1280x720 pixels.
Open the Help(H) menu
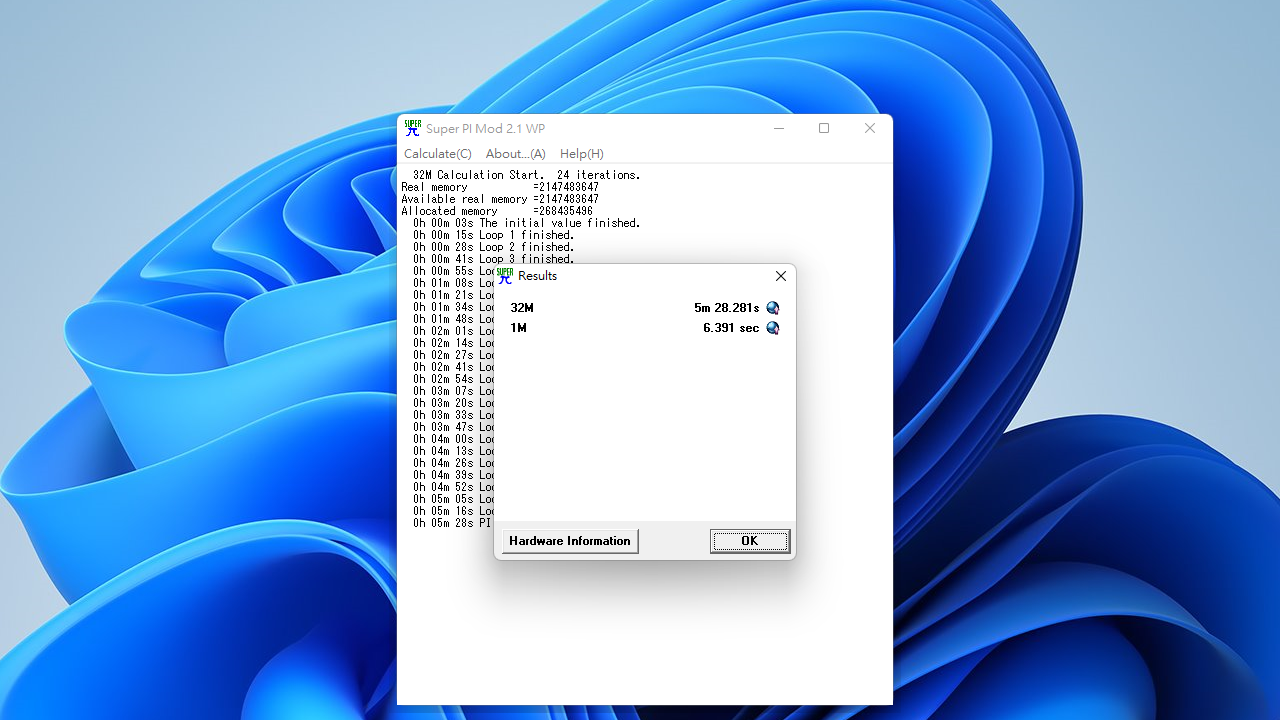click(x=581, y=154)
